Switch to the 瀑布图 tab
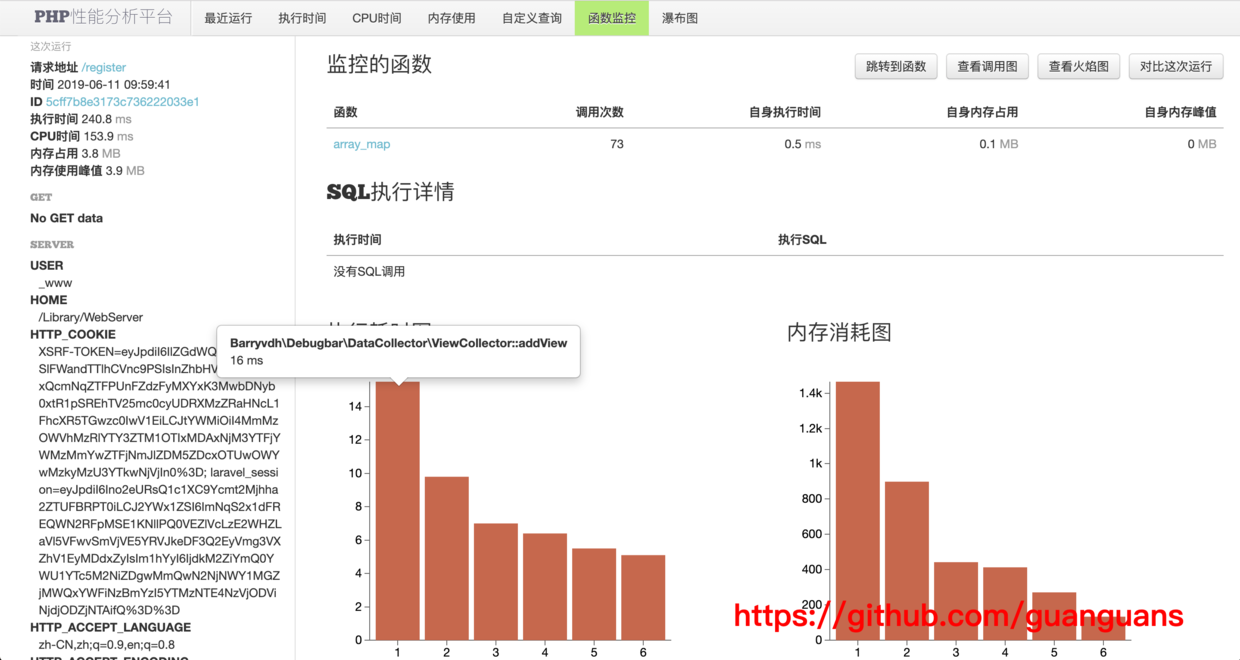The height and width of the screenshot is (660, 1240). [x=679, y=17]
